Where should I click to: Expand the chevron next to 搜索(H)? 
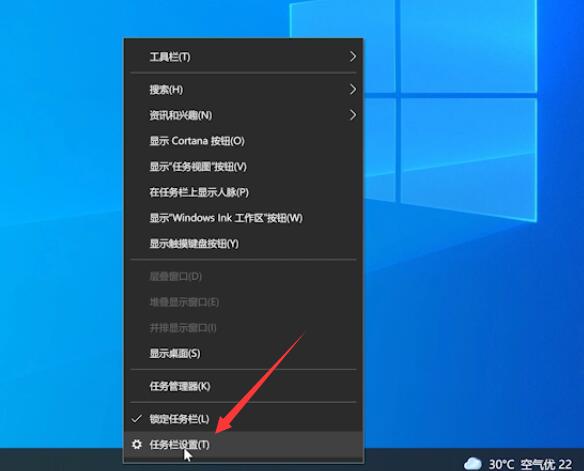(352, 89)
